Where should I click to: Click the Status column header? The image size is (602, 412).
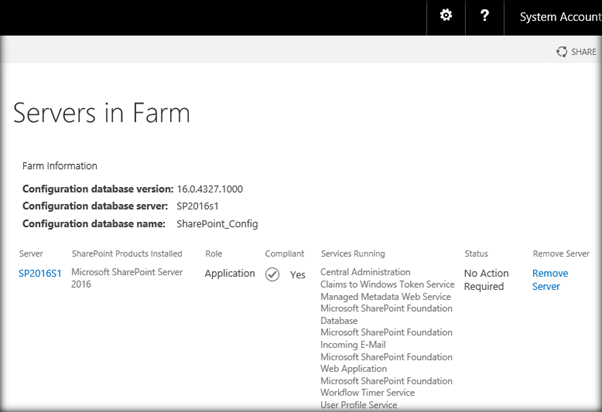(477, 253)
